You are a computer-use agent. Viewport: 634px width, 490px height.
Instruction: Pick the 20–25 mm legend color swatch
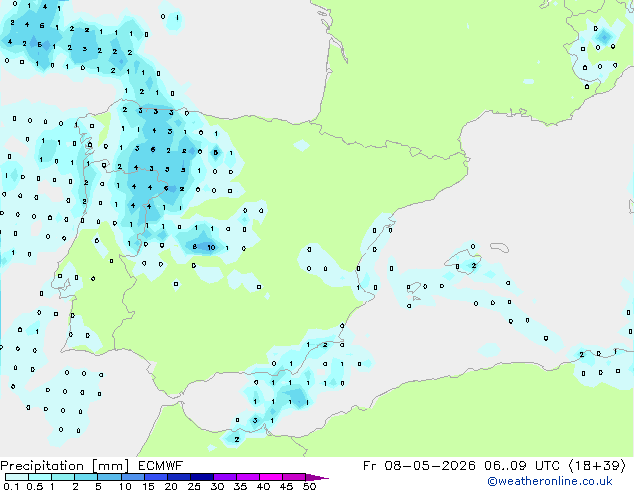tap(179, 477)
